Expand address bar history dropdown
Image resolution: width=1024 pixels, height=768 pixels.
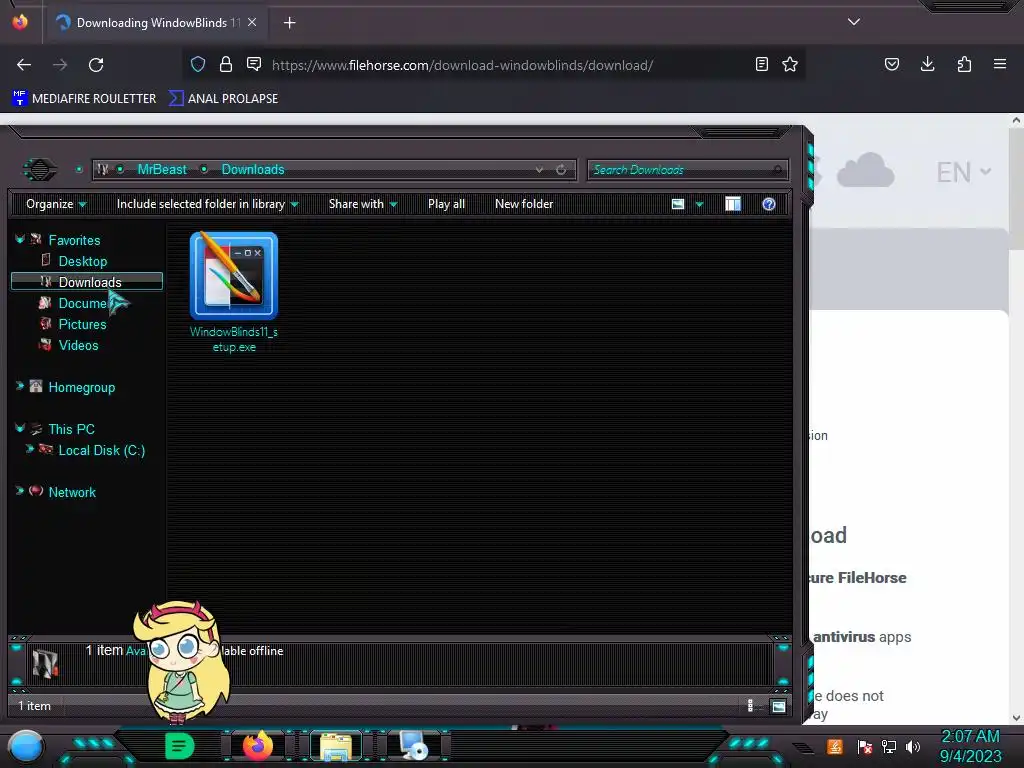pos(539,169)
